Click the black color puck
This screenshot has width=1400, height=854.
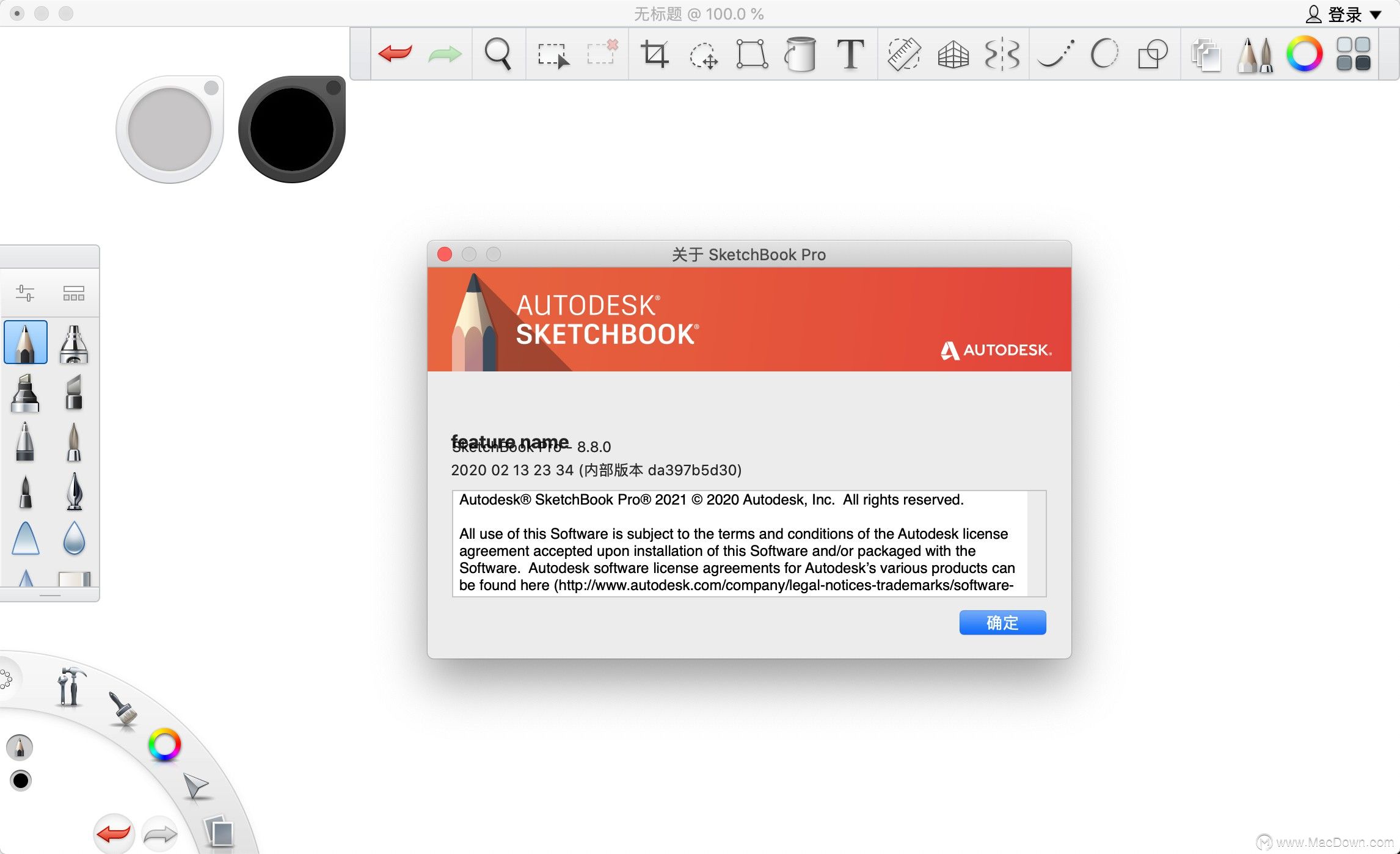pos(292,130)
